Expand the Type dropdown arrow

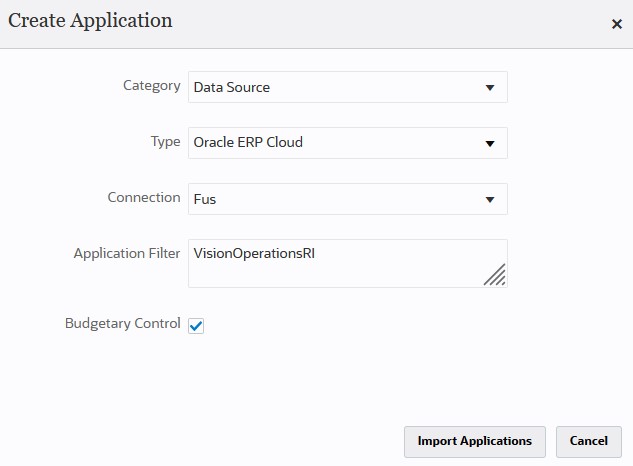point(490,143)
